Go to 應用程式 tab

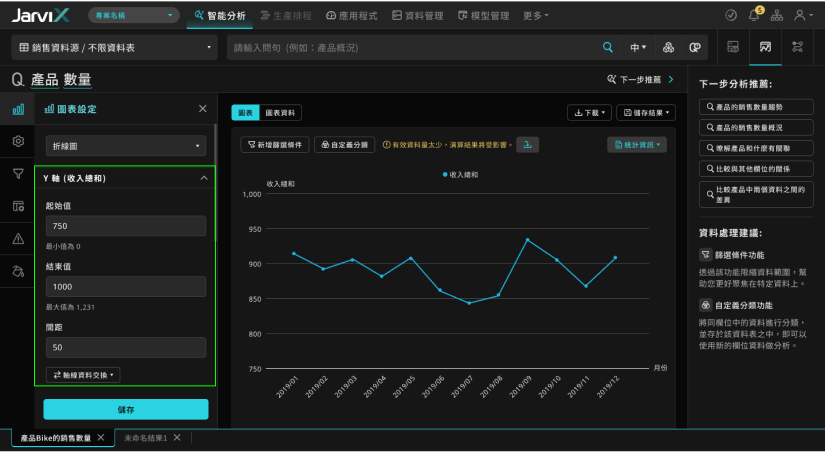coord(351,16)
